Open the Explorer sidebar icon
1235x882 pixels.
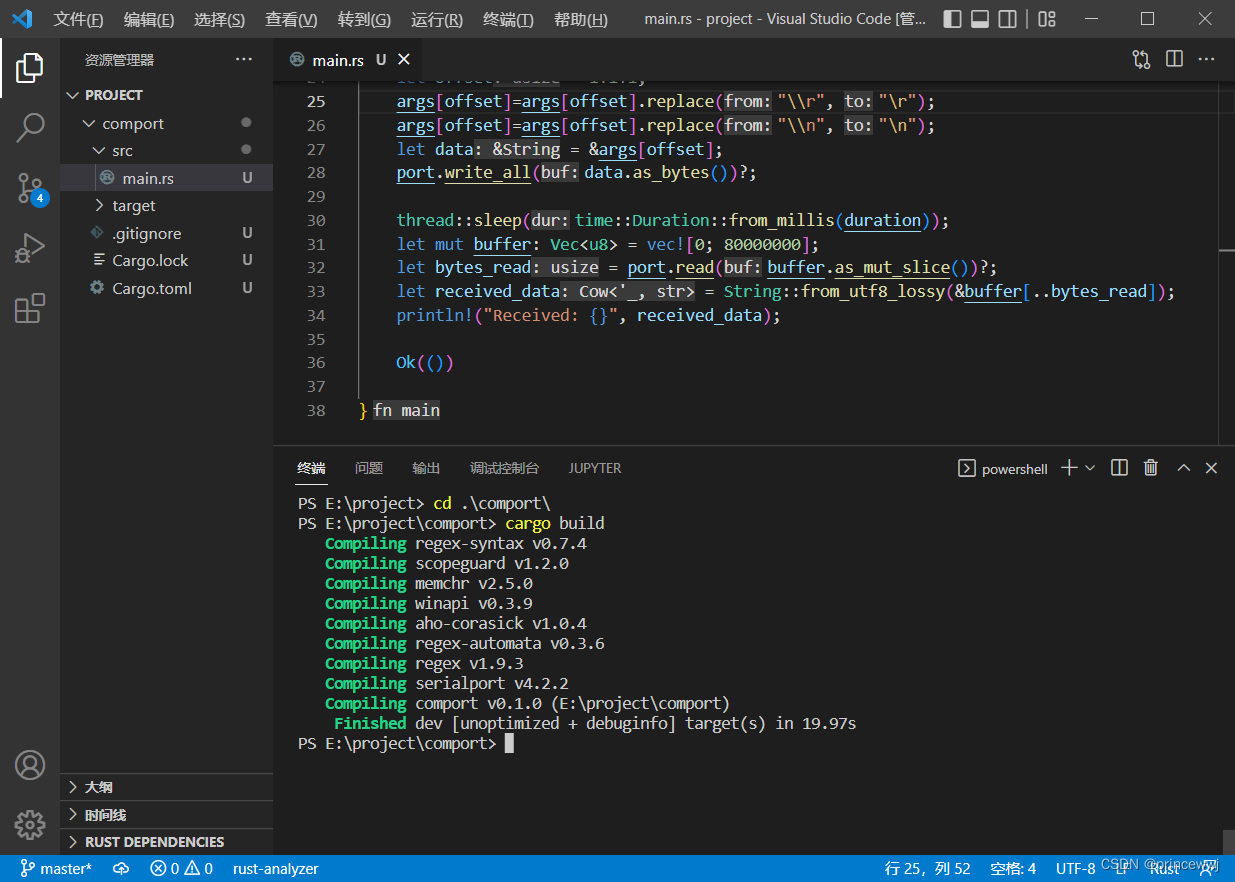[x=29, y=67]
